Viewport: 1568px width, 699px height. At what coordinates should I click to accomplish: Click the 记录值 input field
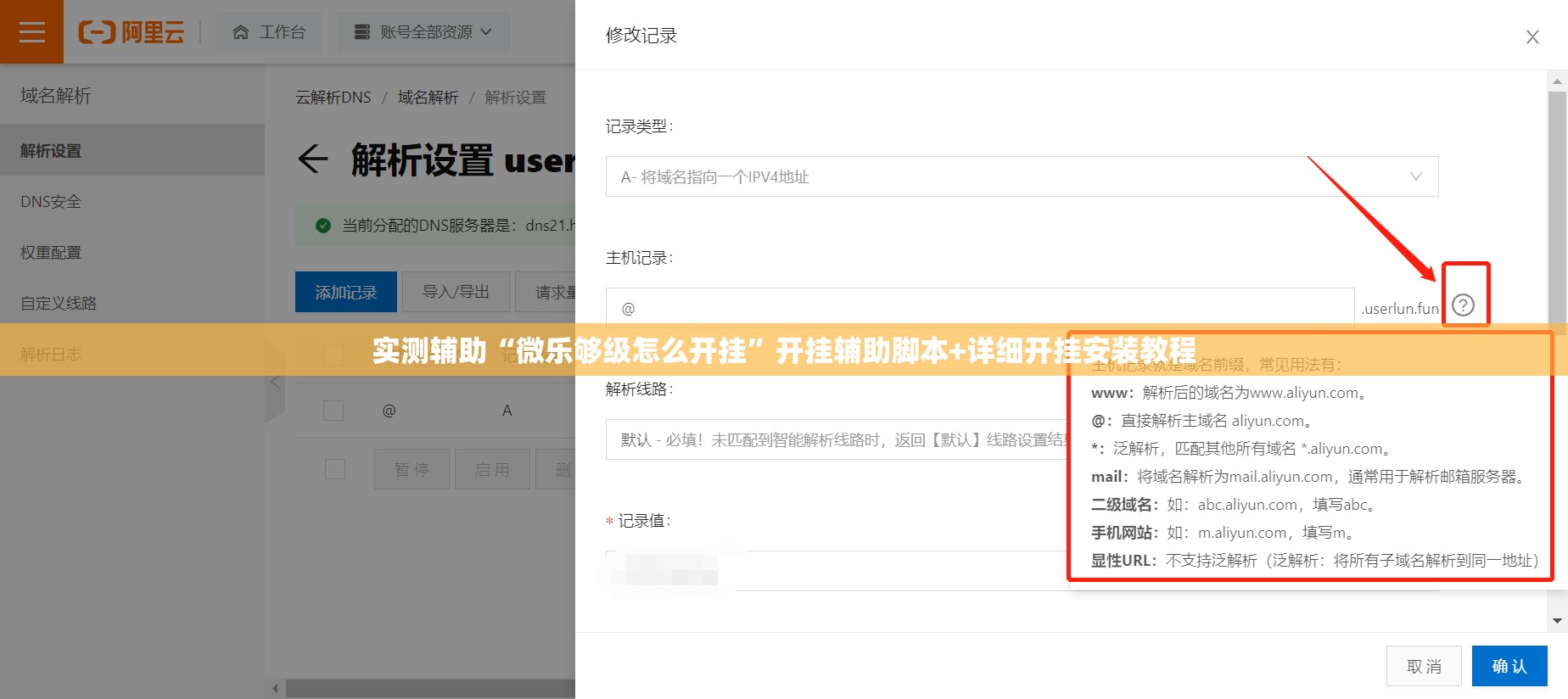[x=1022, y=571]
